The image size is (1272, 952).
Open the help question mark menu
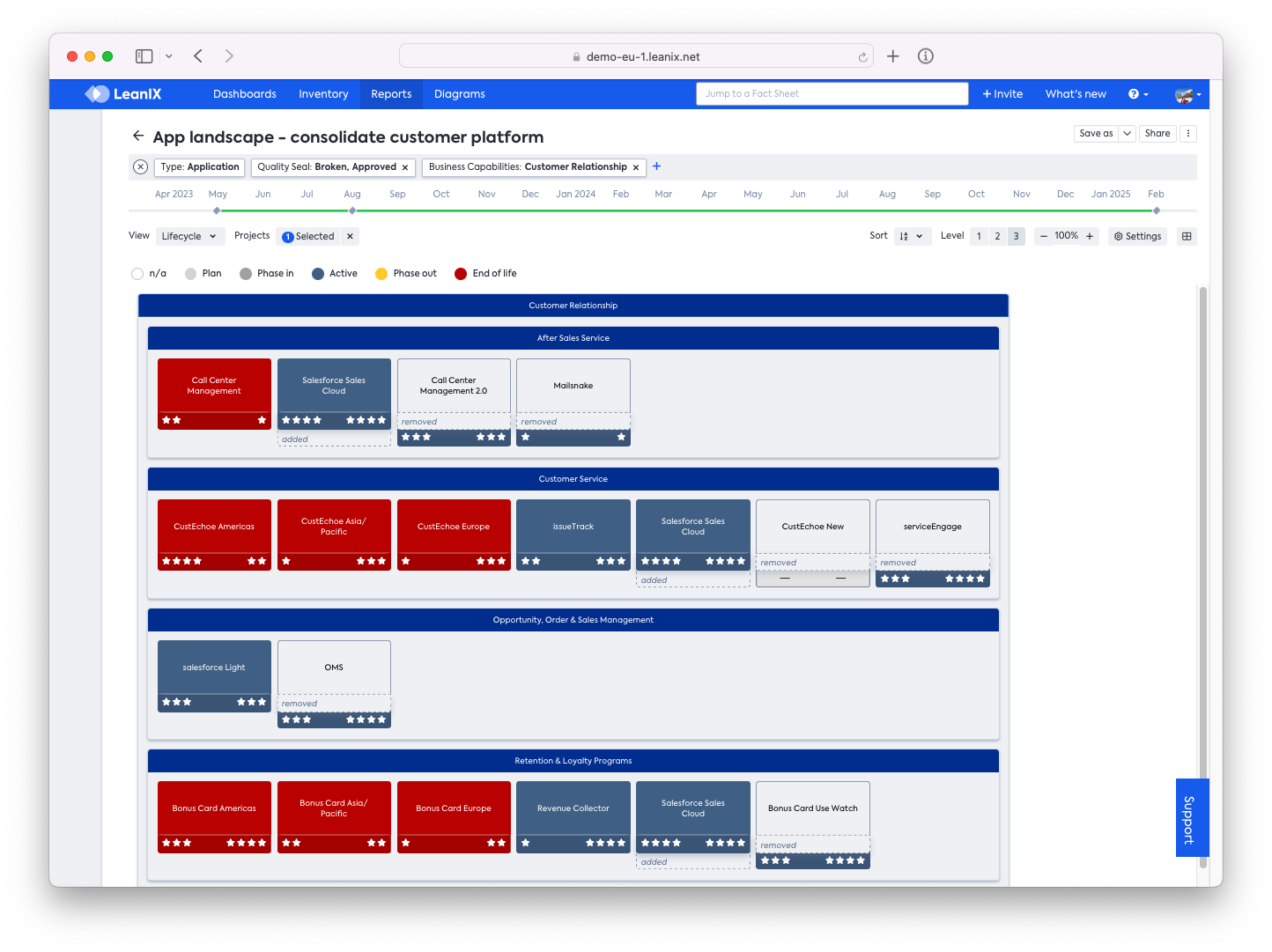pyautogui.click(x=1138, y=94)
